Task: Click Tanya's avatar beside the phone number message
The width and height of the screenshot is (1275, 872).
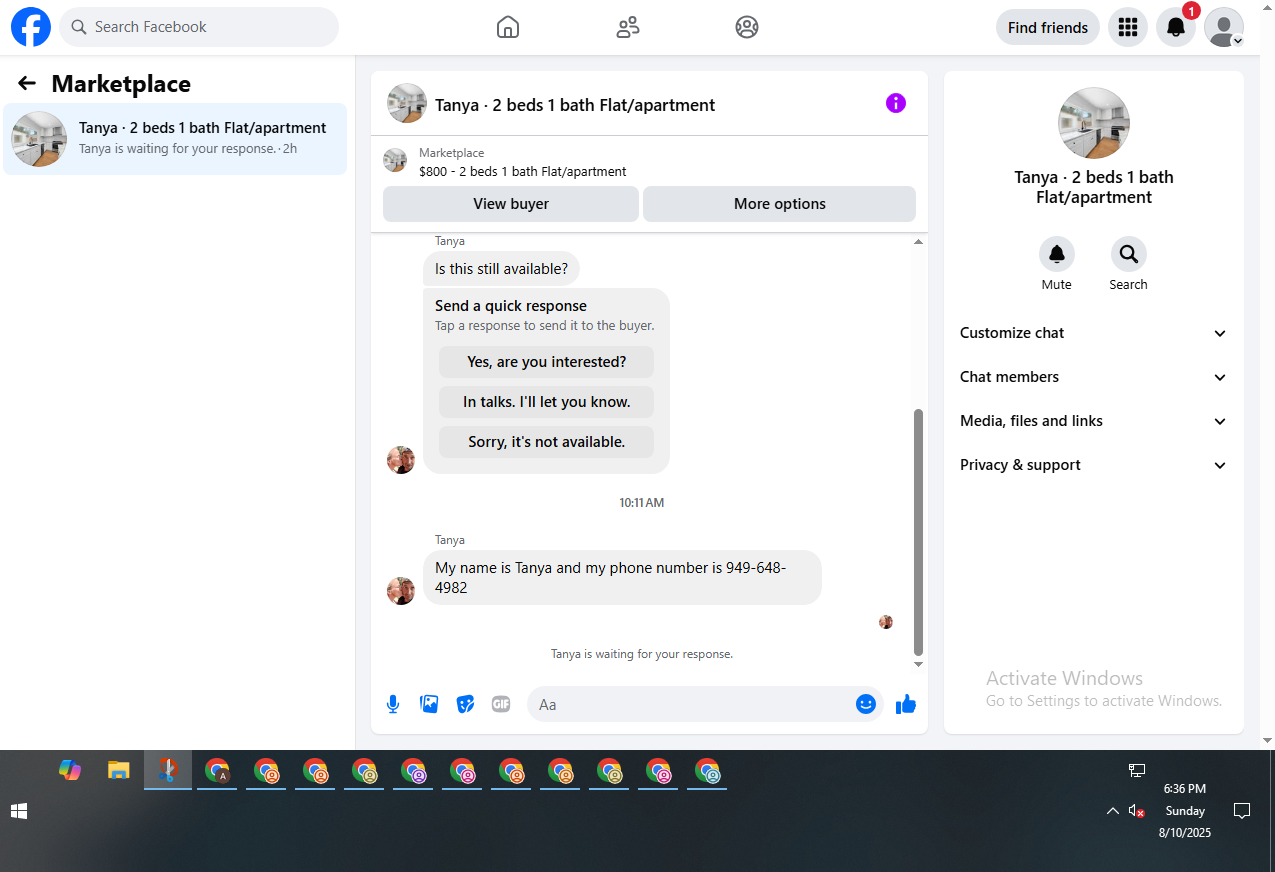Action: 401,591
